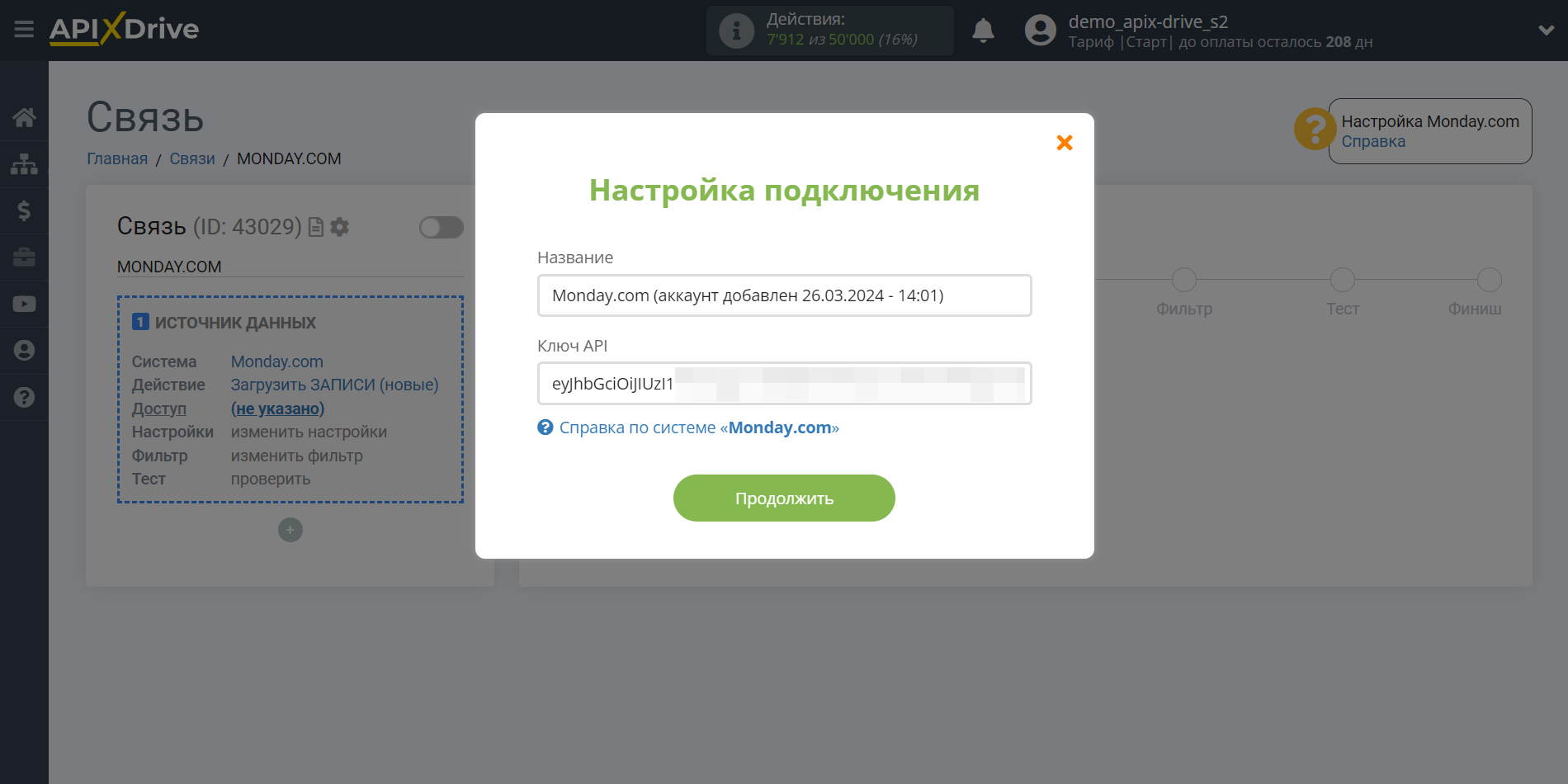Open help question icon in sidebar
Screen dimensions: 1568x784
[x=24, y=397]
